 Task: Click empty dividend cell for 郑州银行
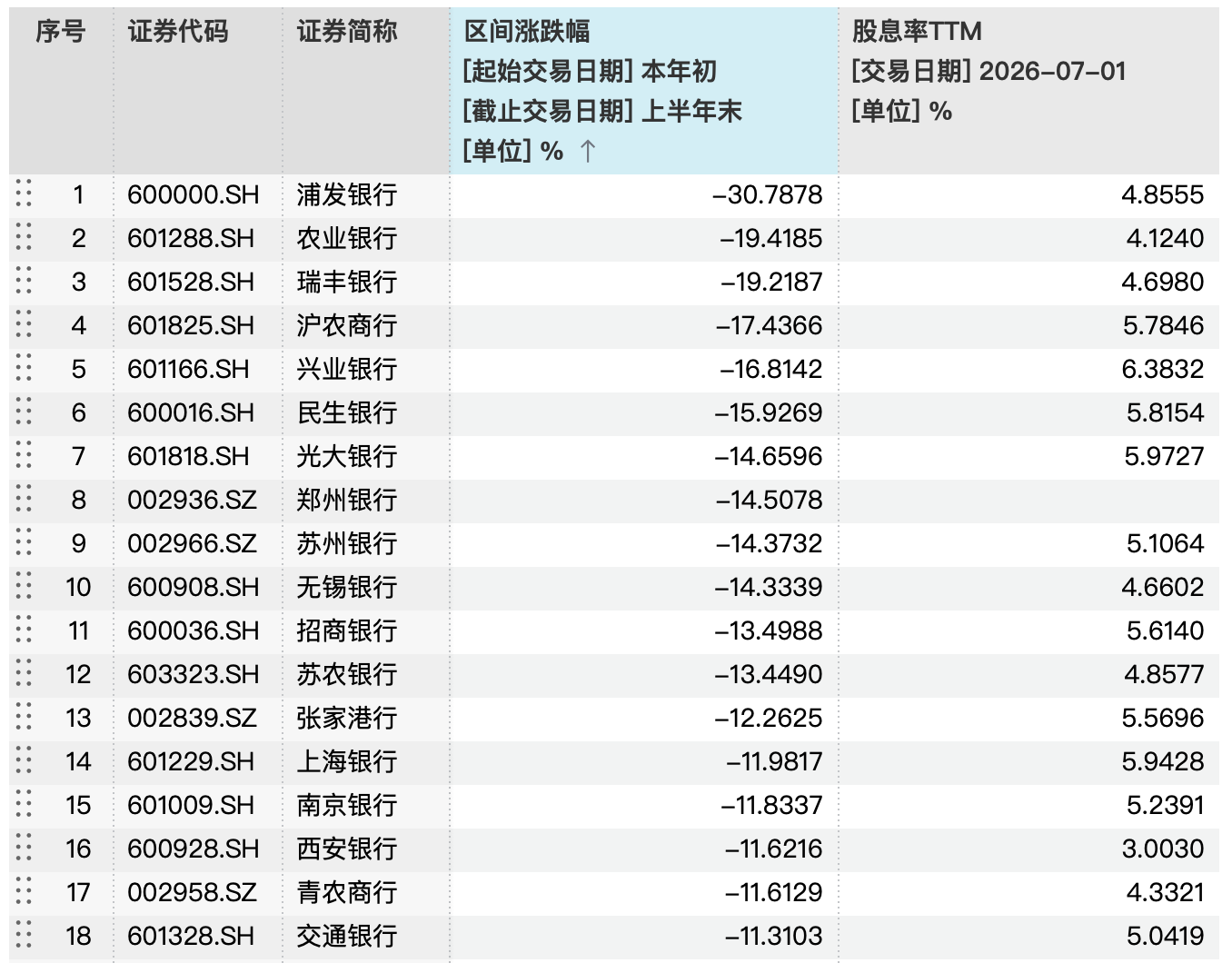click(1029, 500)
